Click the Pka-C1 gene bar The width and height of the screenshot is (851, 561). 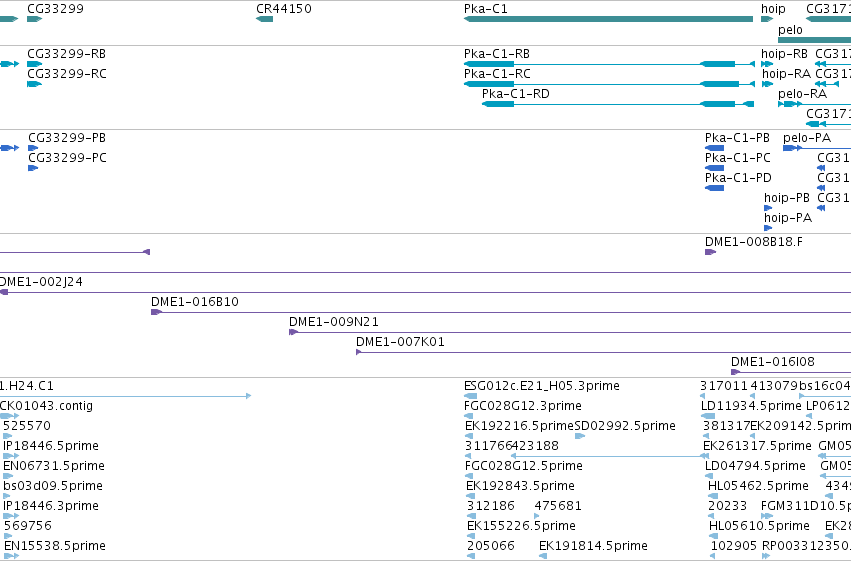click(608, 19)
